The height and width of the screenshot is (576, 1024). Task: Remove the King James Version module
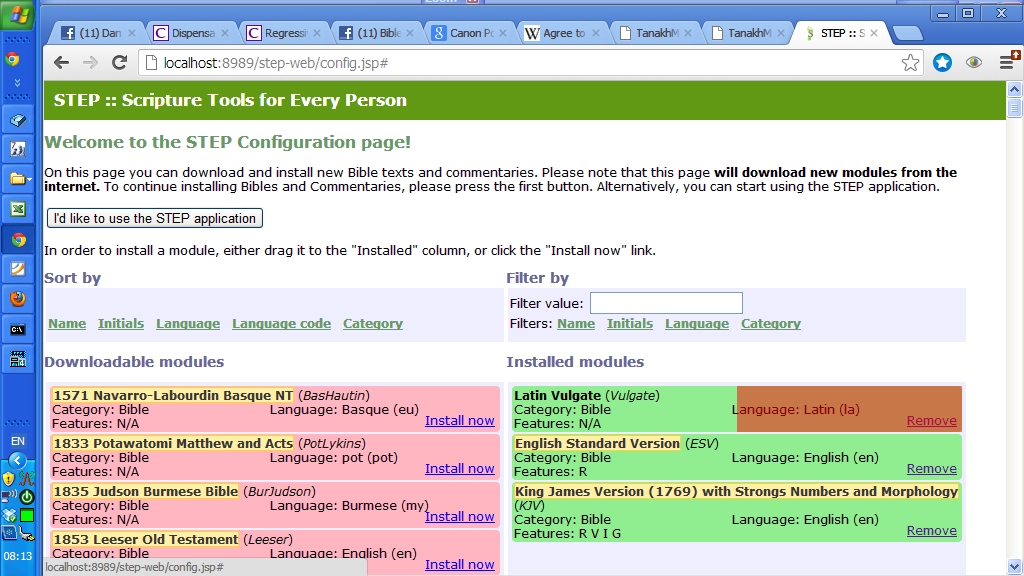click(932, 530)
